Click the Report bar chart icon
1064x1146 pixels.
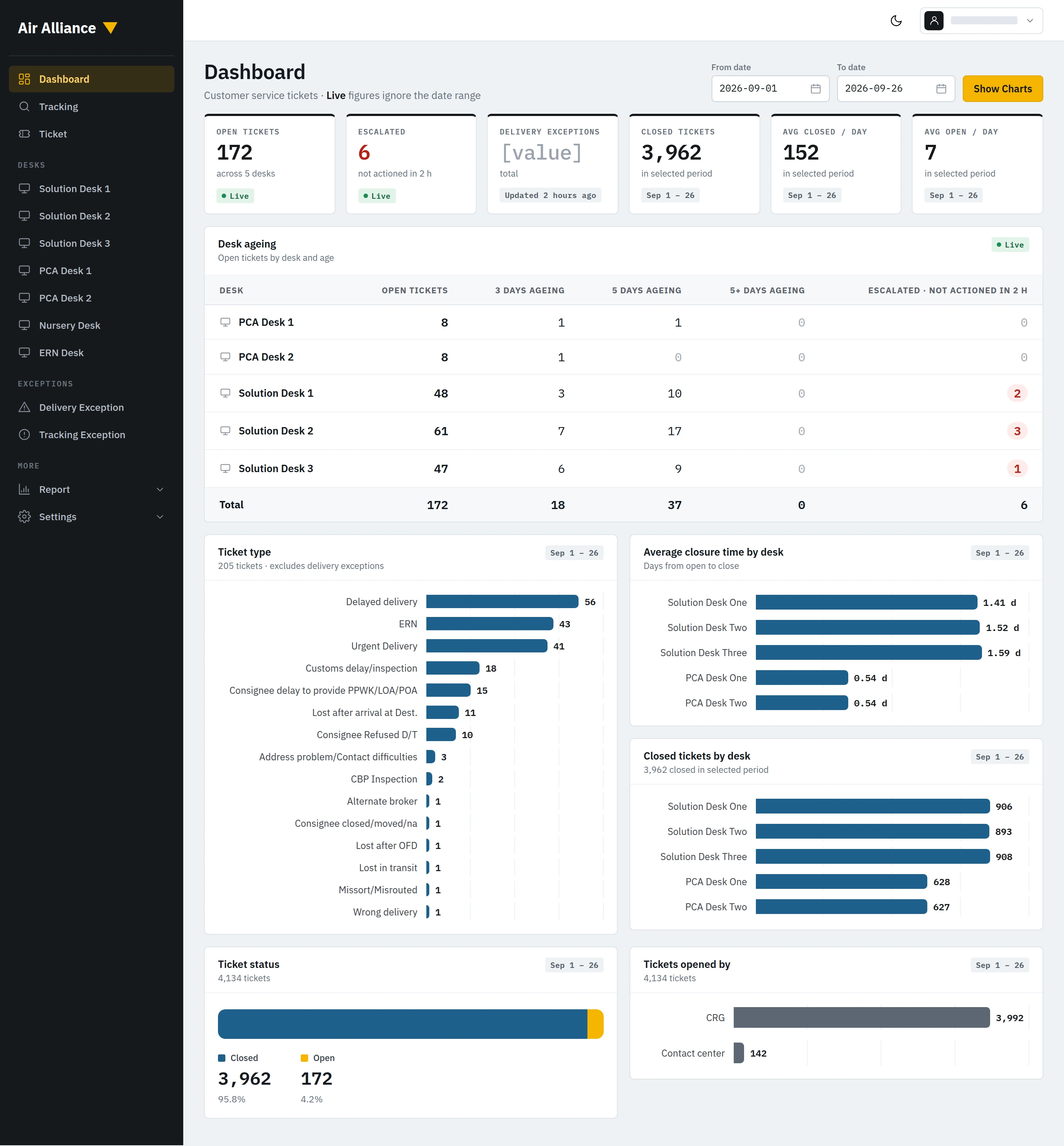[x=24, y=490]
